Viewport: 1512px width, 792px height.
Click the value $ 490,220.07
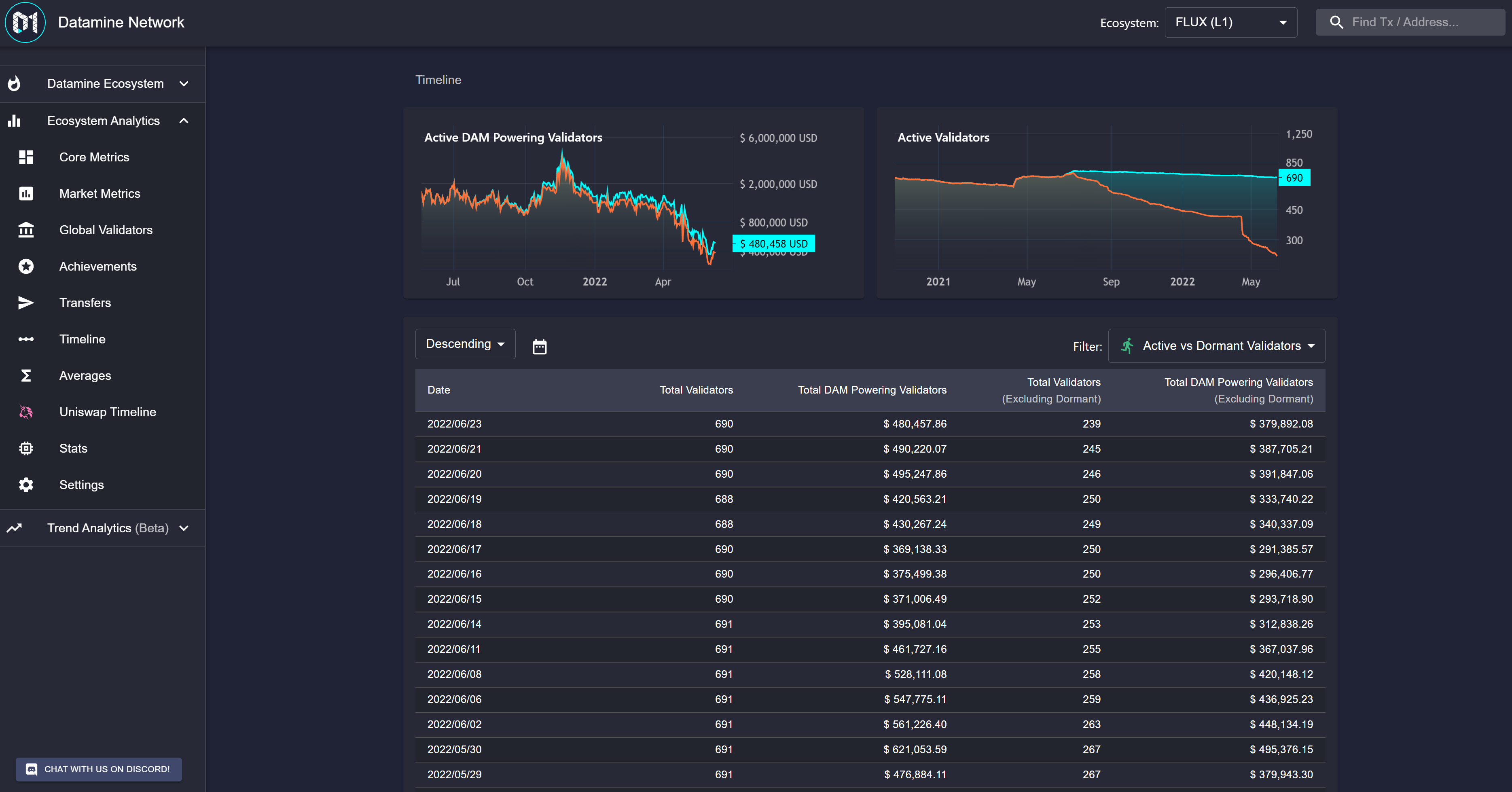tap(915, 449)
